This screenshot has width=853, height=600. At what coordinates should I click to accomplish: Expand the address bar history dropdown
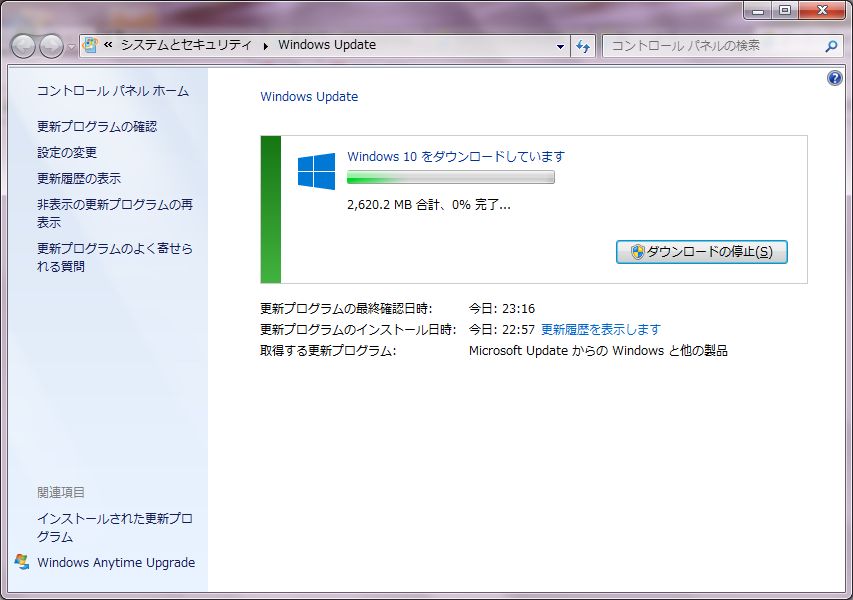[x=560, y=46]
